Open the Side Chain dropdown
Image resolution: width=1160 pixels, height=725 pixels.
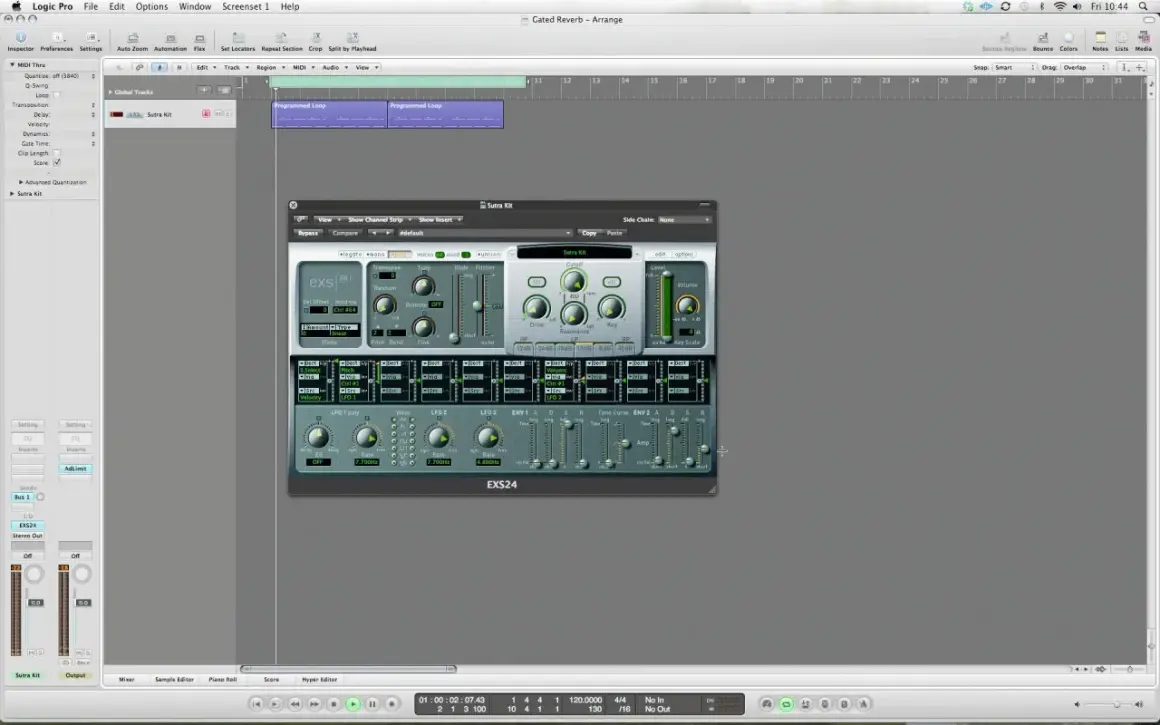point(684,220)
